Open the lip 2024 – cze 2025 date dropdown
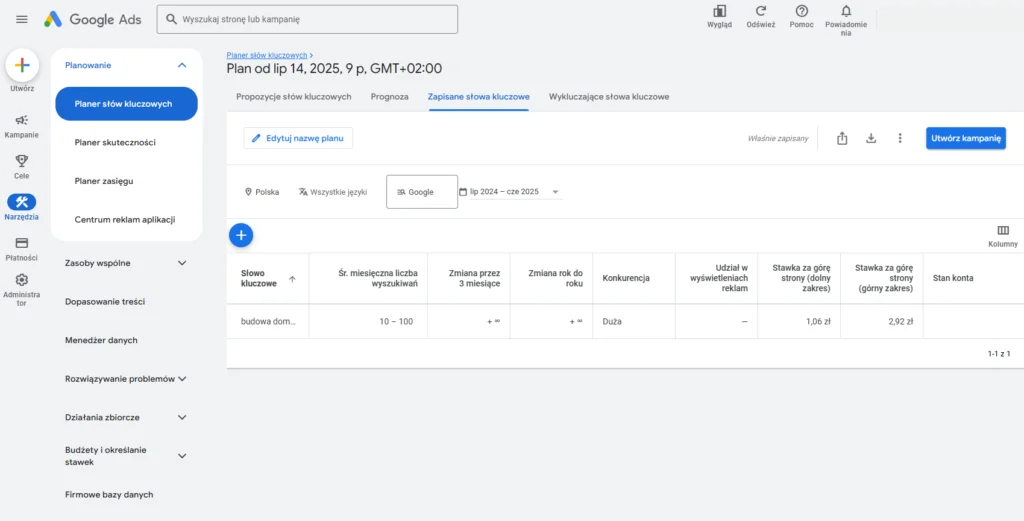This screenshot has width=1024, height=521. (x=510, y=192)
